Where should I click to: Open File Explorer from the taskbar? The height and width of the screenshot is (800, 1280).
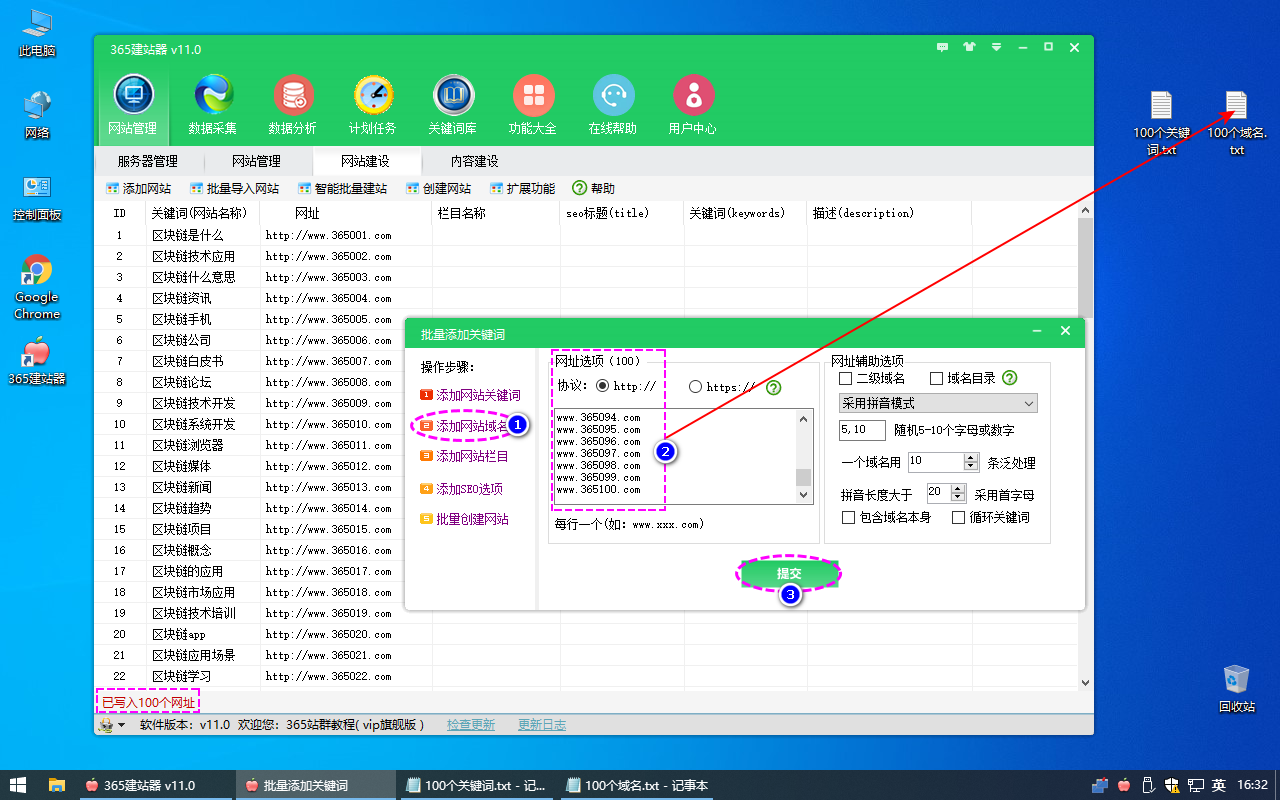(57, 785)
